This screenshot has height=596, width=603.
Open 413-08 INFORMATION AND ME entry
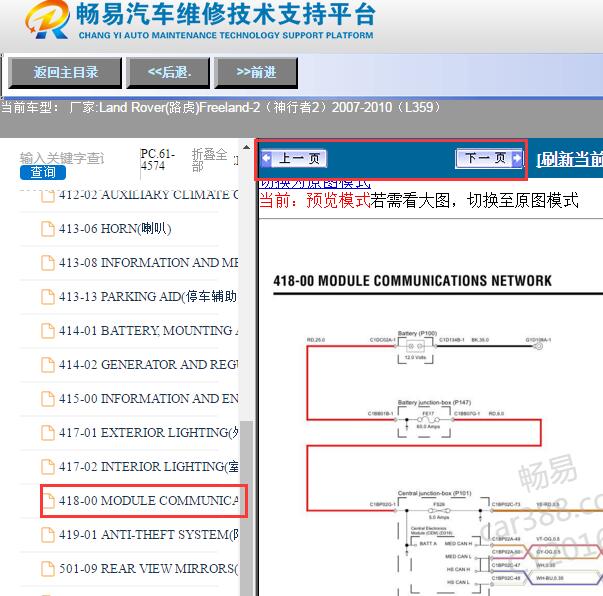click(148, 263)
